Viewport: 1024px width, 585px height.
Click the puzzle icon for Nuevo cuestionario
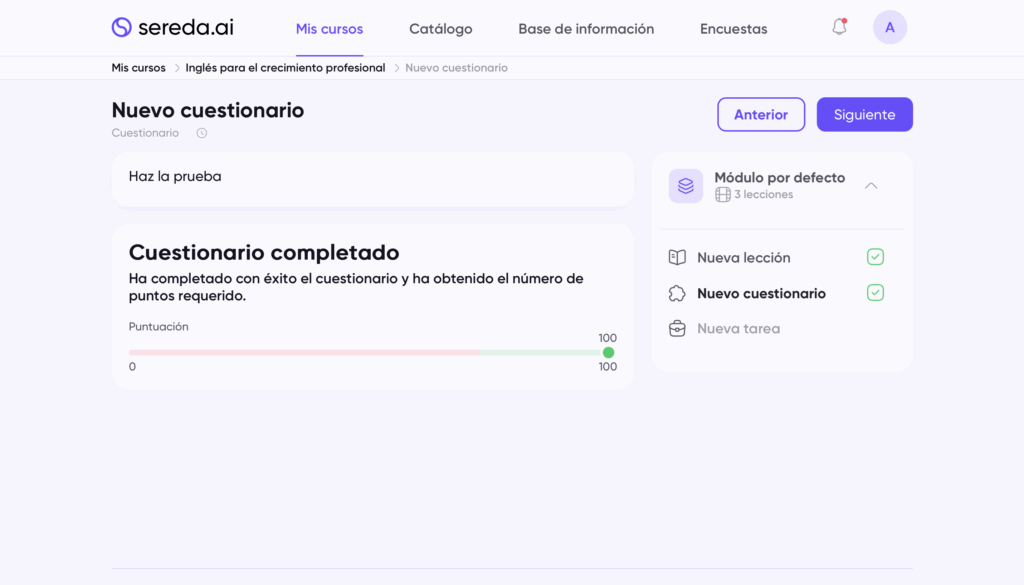(x=677, y=294)
